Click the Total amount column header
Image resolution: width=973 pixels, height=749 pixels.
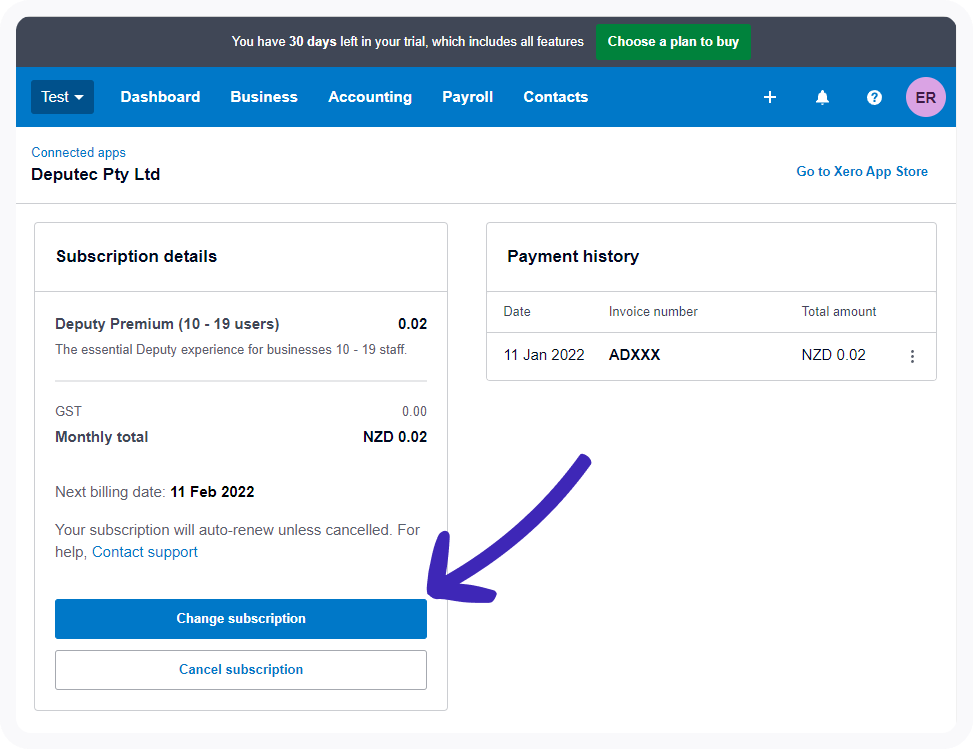(x=839, y=312)
